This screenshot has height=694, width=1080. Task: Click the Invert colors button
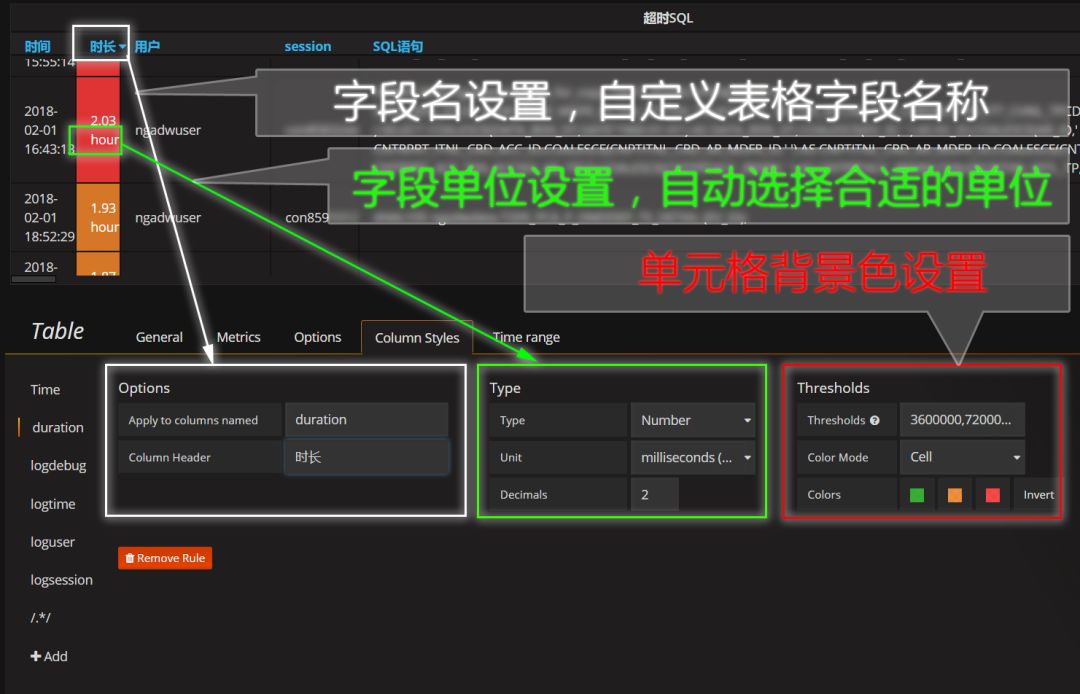point(1038,495)
